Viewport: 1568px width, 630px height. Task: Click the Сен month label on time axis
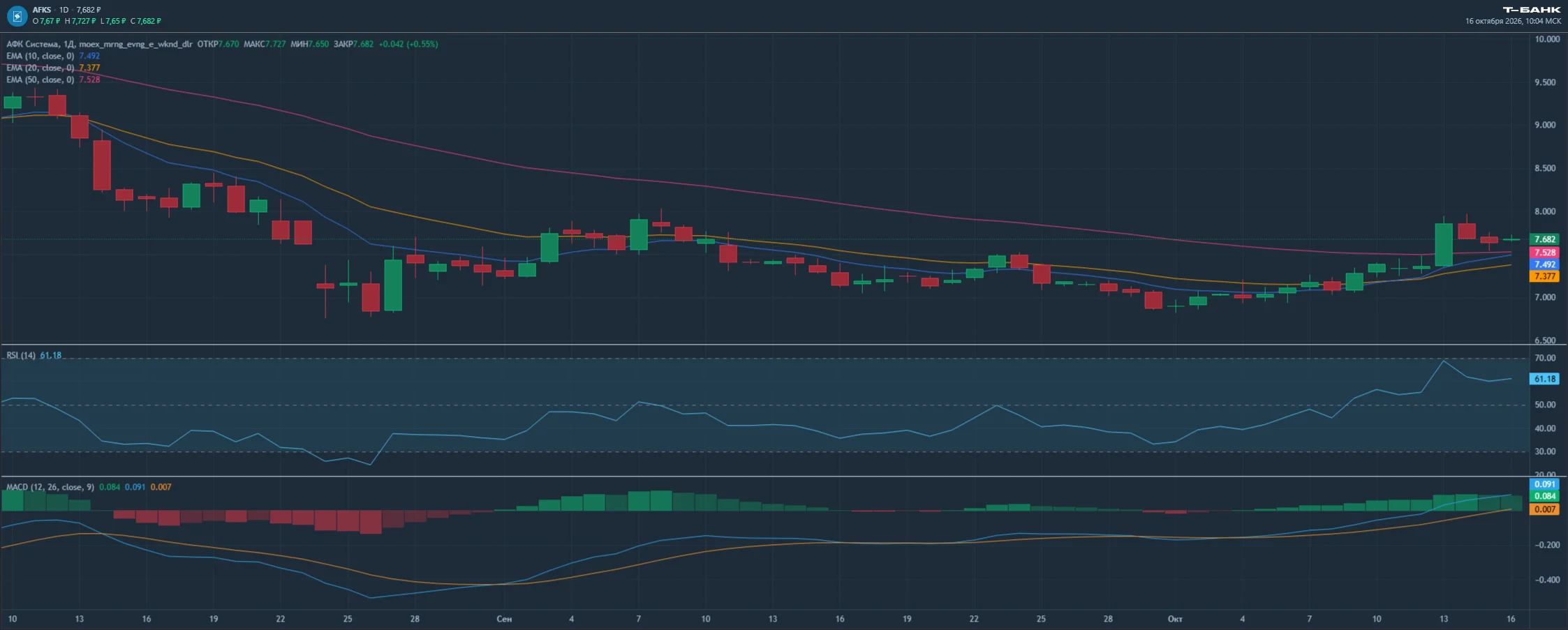[x=504, y=619]
